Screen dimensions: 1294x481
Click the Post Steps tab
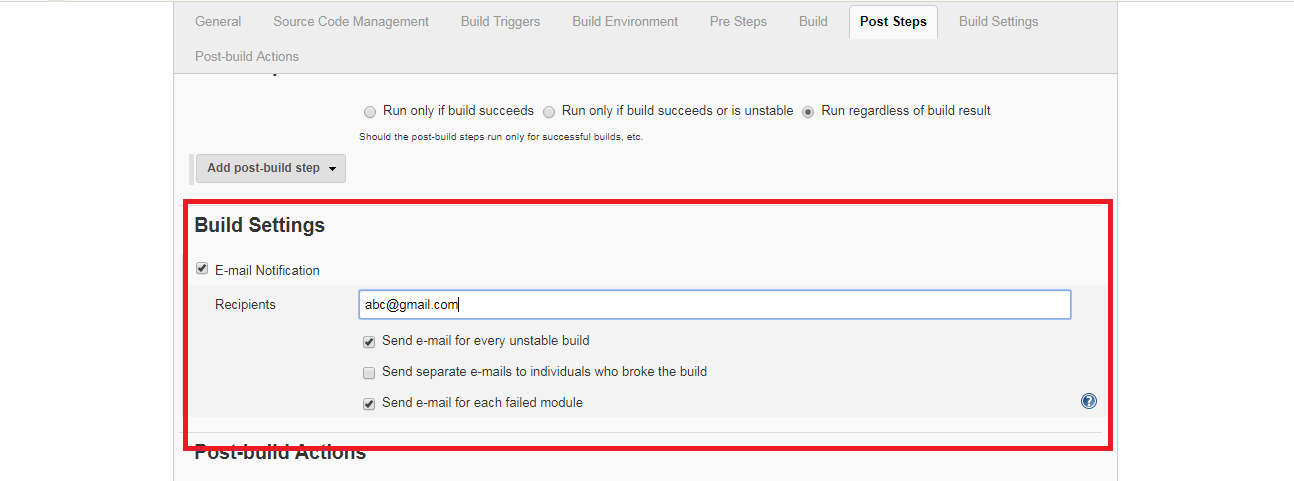pos(893,21)
